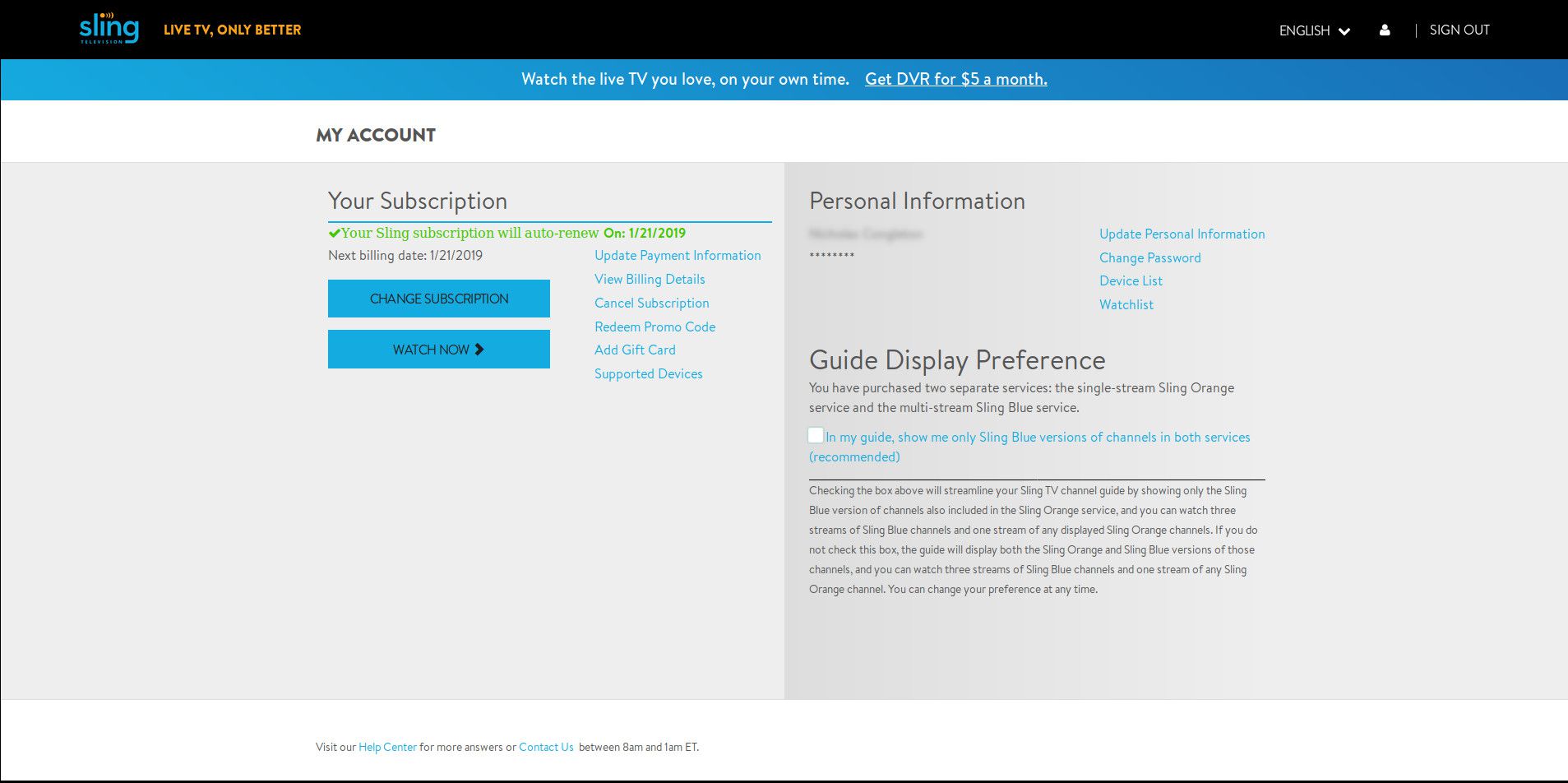Choose Add Gift Card
Screen dimensions: 1568x783
point(635,350)
